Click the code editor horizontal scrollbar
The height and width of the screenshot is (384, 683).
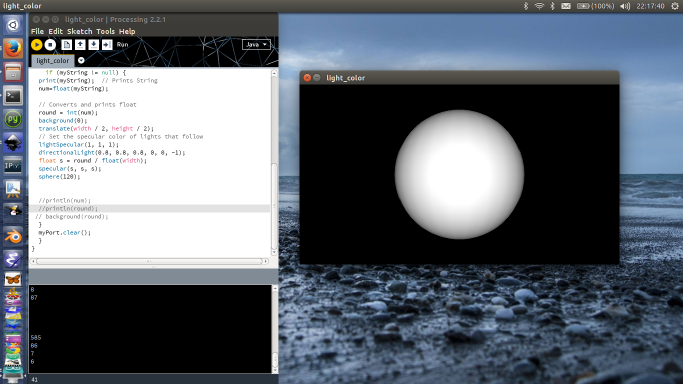pyautogui.click(x=149, y=261)
